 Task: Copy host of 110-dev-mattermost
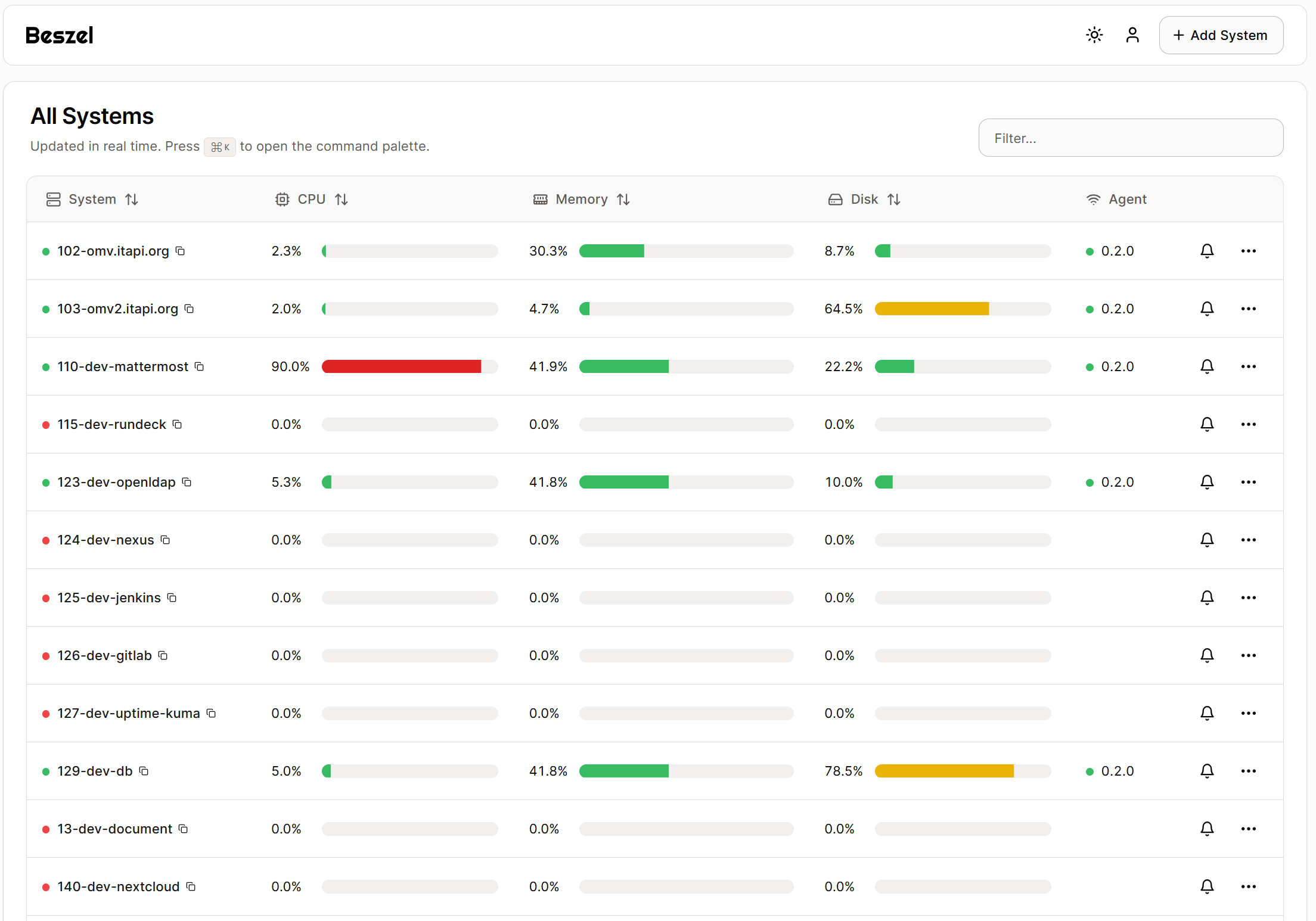point(200,366)
